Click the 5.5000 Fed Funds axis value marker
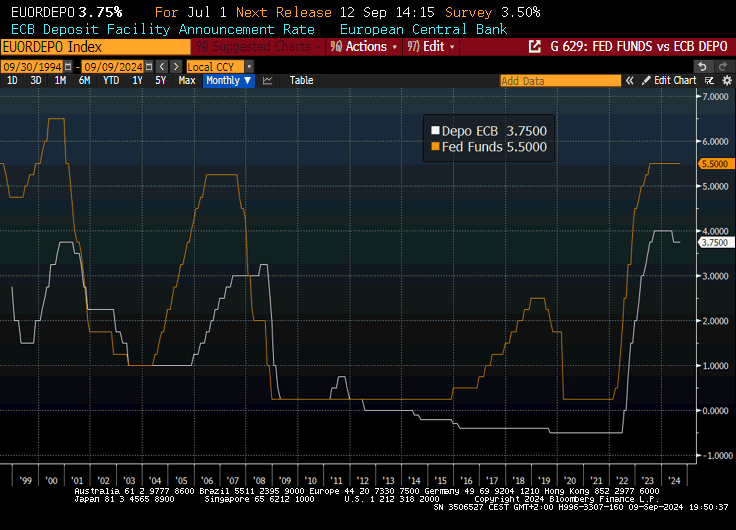Viewport: 736px width, 530px height. tap(715, 164)
